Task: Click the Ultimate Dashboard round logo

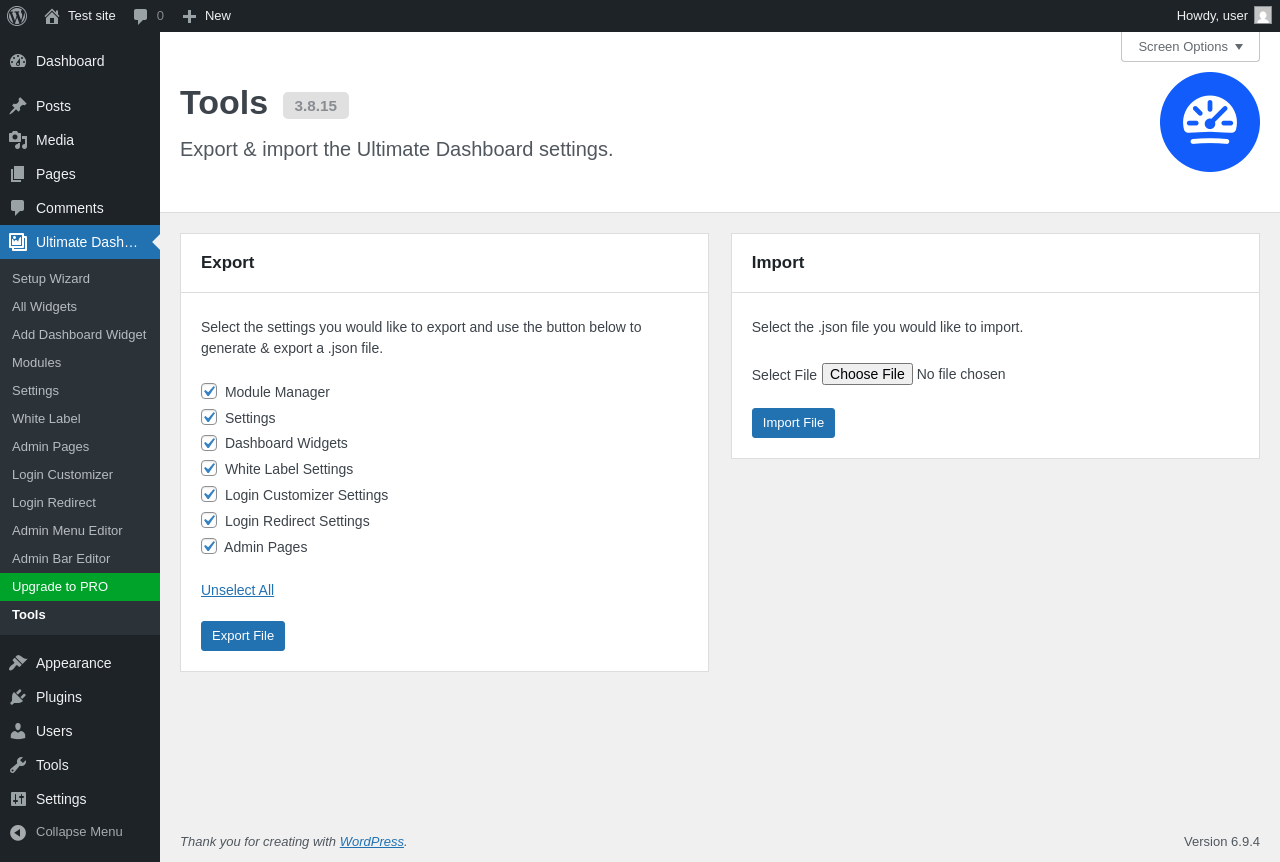Action: [1209, 122]
